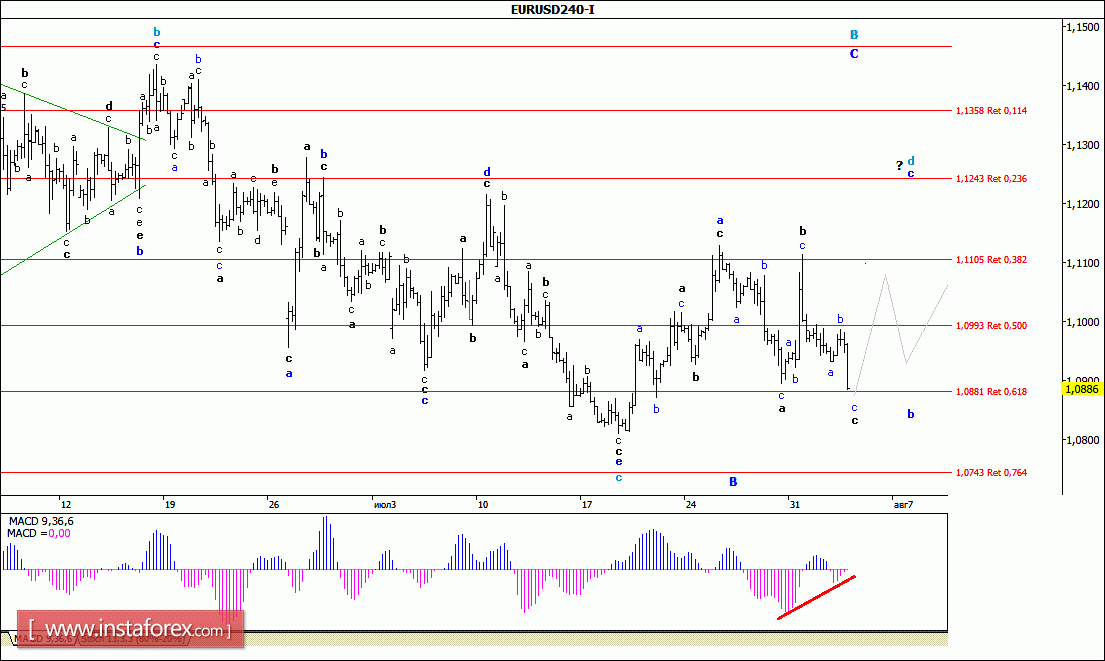Click the 1,1105 Ret 0,382 level label

991,259
